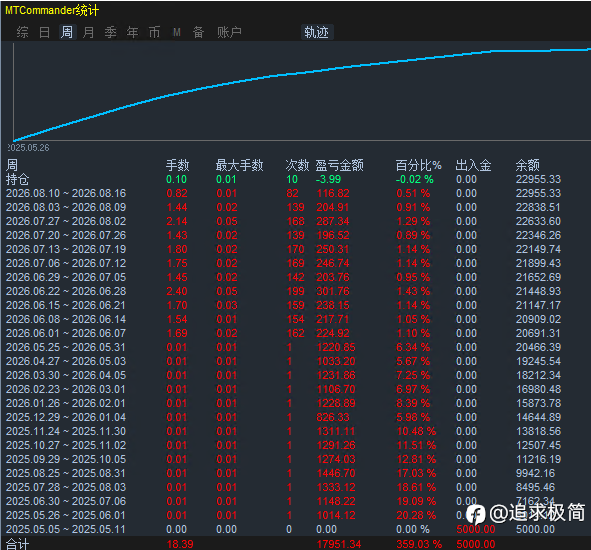
Task: Toggle the 轨迹 trajectory button
Action: tap(317, 32)
